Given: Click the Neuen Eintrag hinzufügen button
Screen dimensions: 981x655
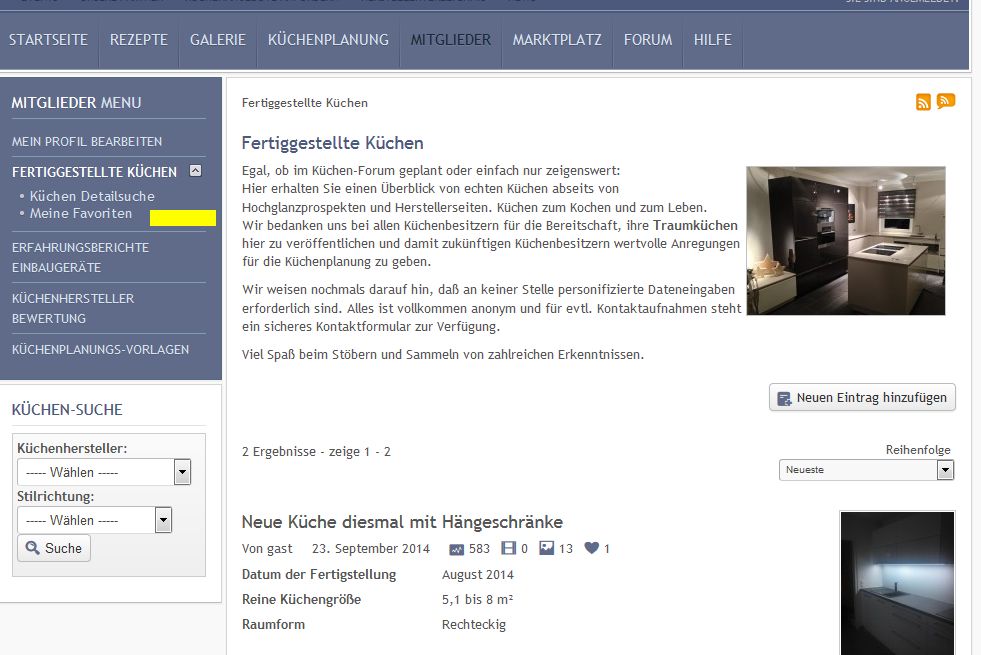Looking at the screenshot, I should [862, 397].
